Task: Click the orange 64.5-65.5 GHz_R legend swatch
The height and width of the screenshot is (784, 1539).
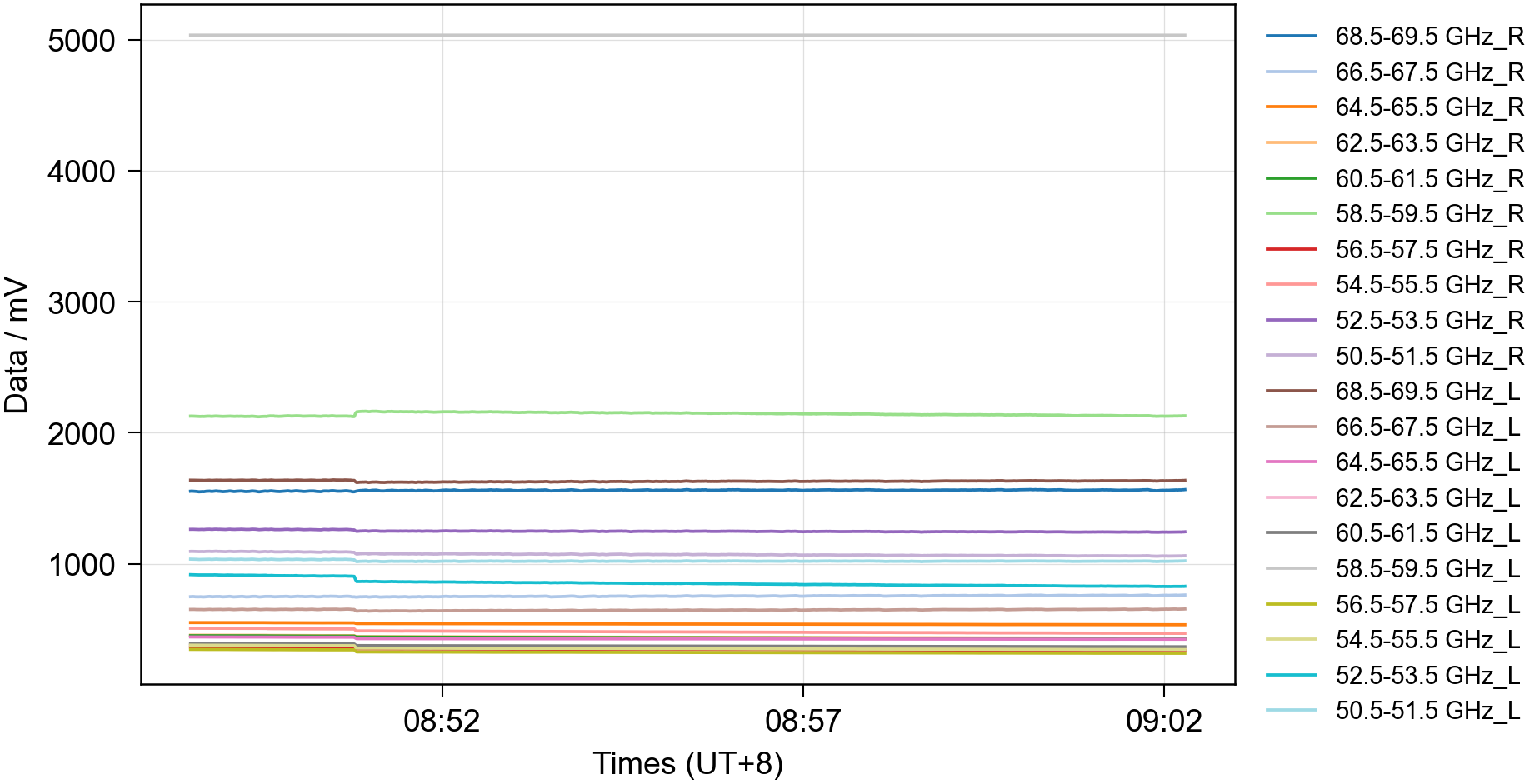Action: (x=1291, y=107)
